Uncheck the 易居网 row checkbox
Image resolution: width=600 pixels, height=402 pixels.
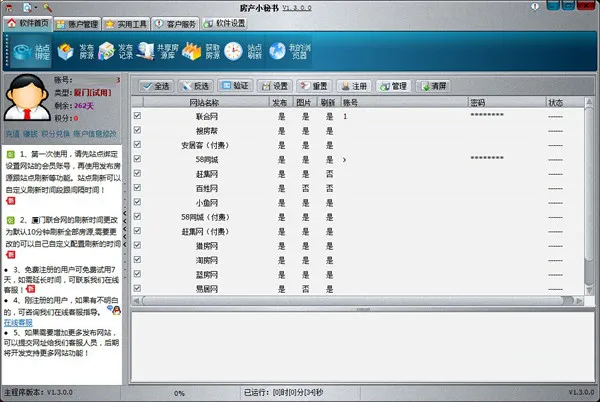(137, 288)
